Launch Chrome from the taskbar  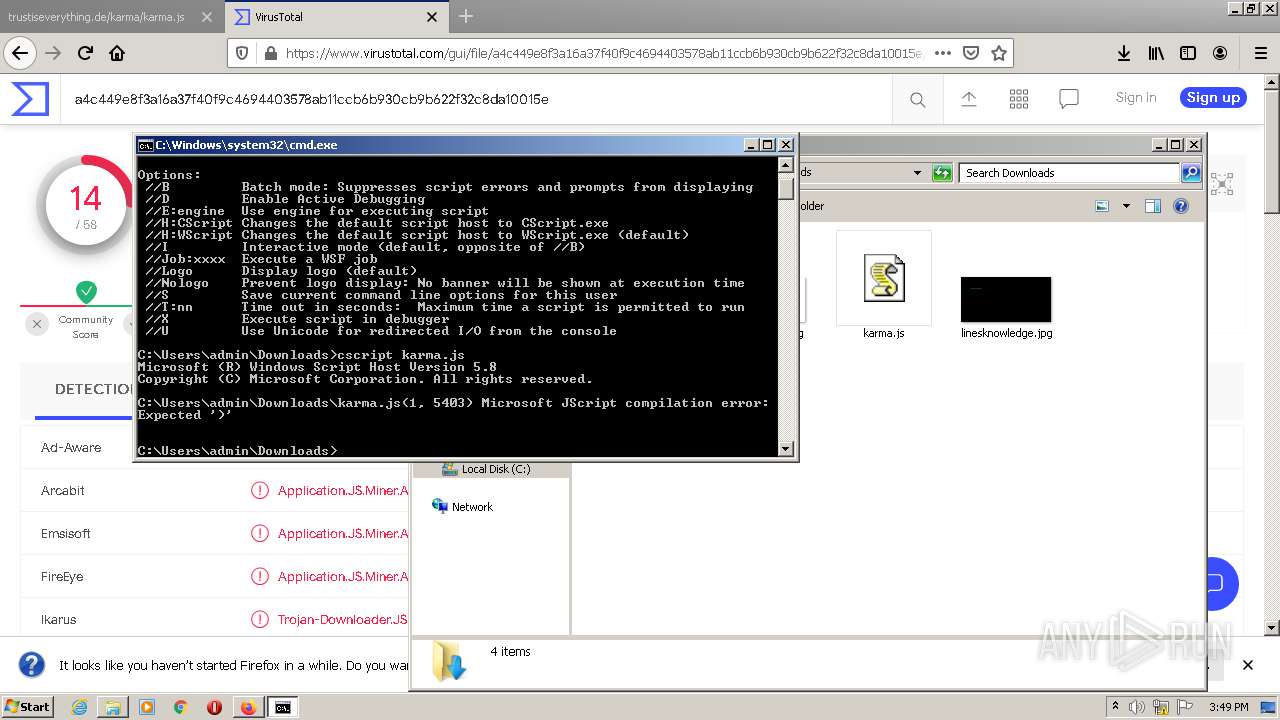(x=180, y=707)
